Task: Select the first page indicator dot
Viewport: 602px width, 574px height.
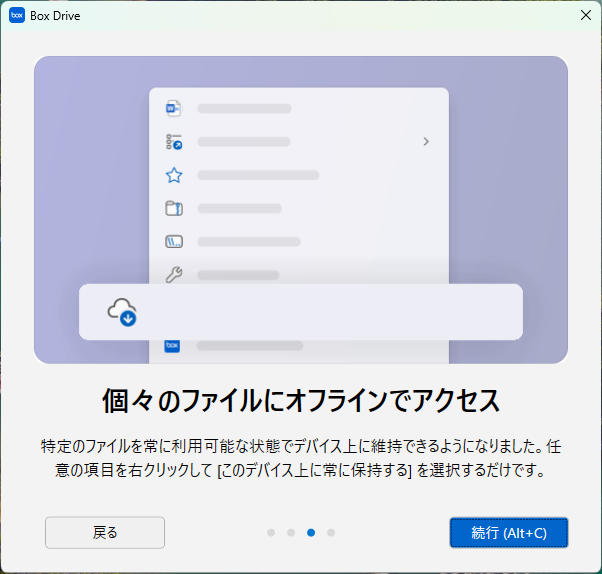Action: point(271,533)
